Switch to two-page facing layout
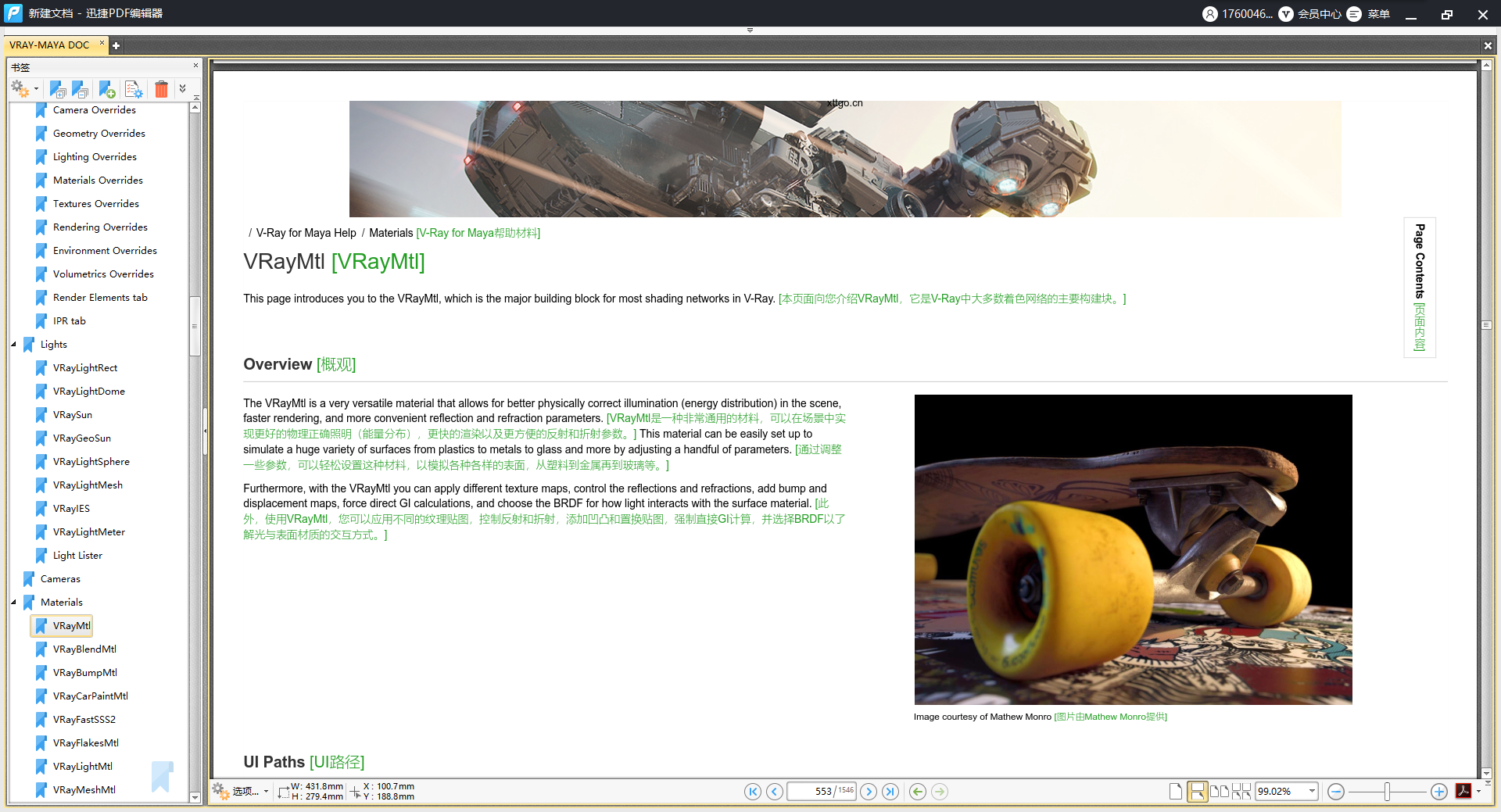 1219,792
